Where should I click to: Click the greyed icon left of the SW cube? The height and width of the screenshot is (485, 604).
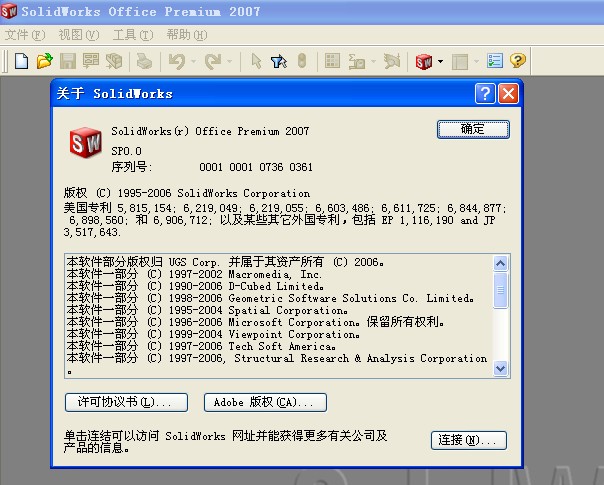(392, 61)
